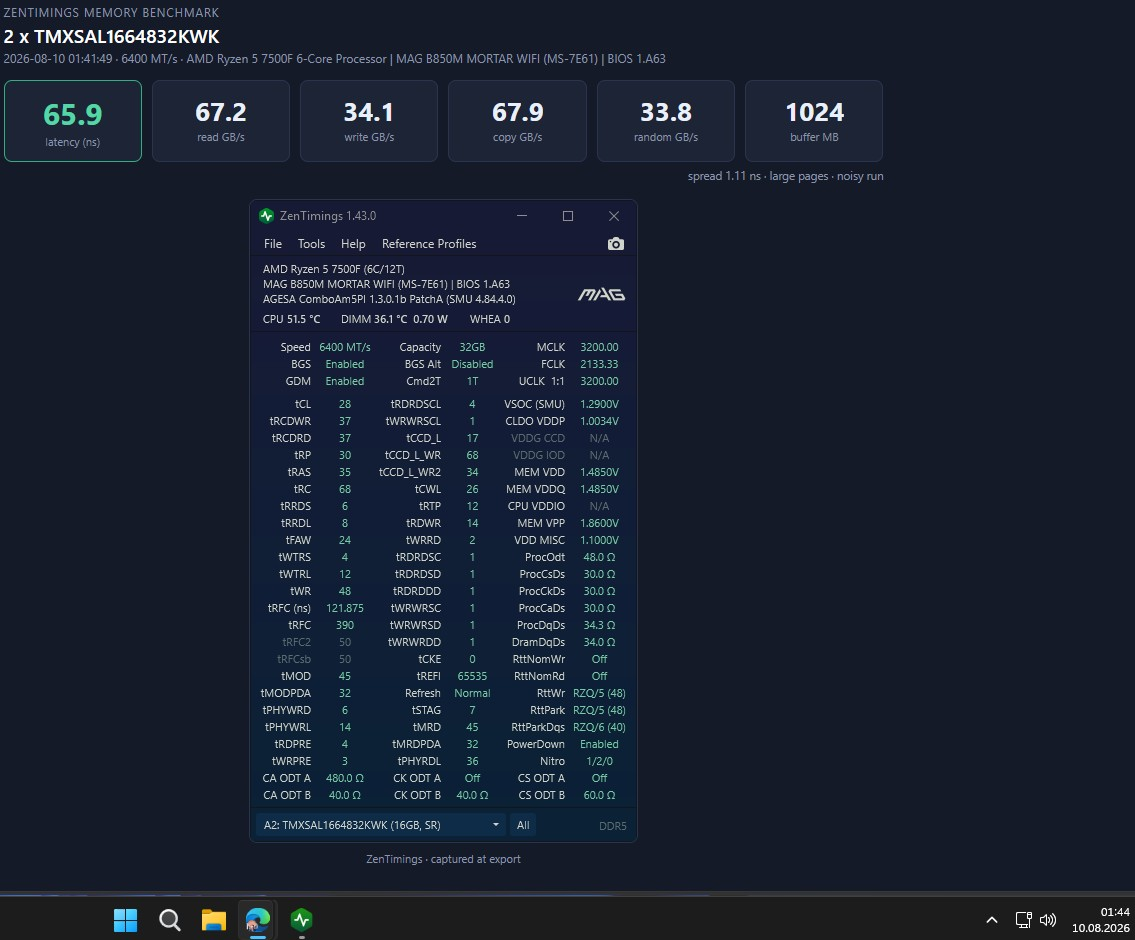The width and height of the screenshot is (1135, 940).
Task: Click the BGS Alt value Disabled
Action: click(472, 364)
